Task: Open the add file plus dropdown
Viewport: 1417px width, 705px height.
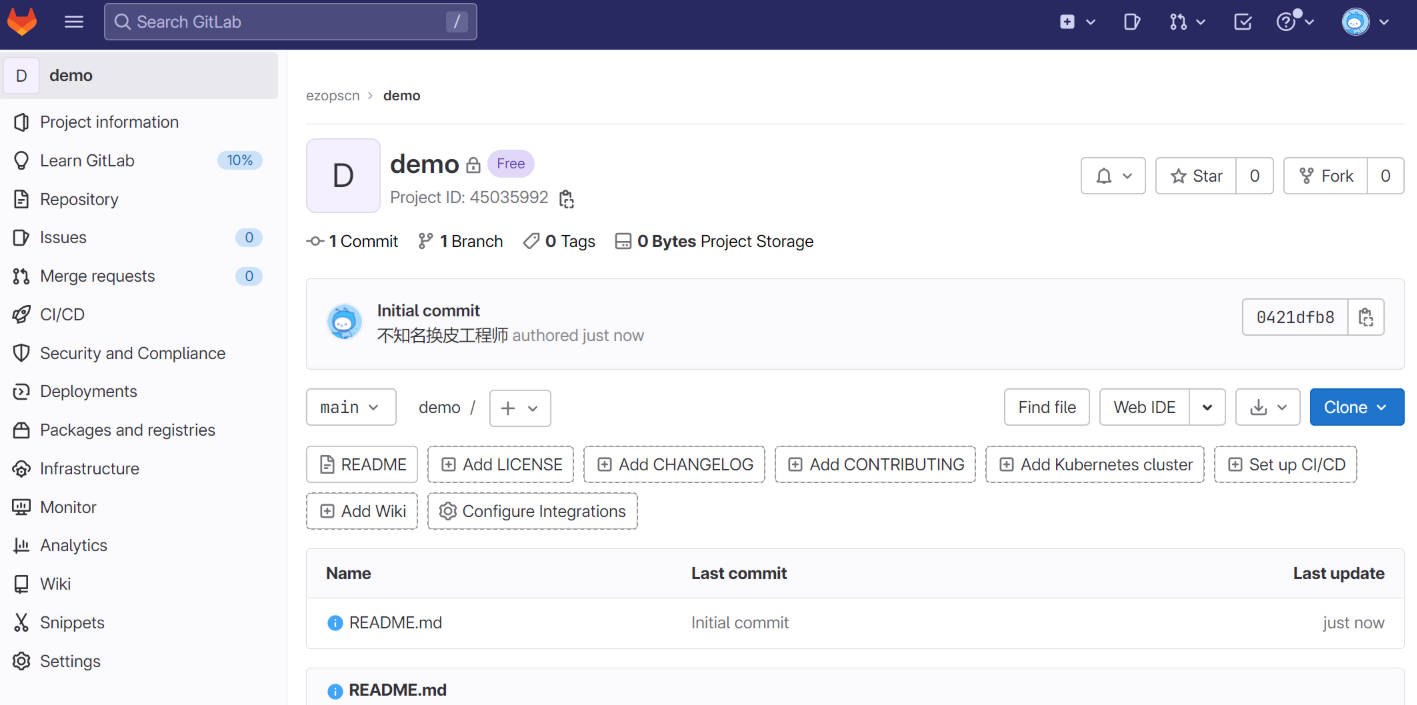Action: click(520, 408)
